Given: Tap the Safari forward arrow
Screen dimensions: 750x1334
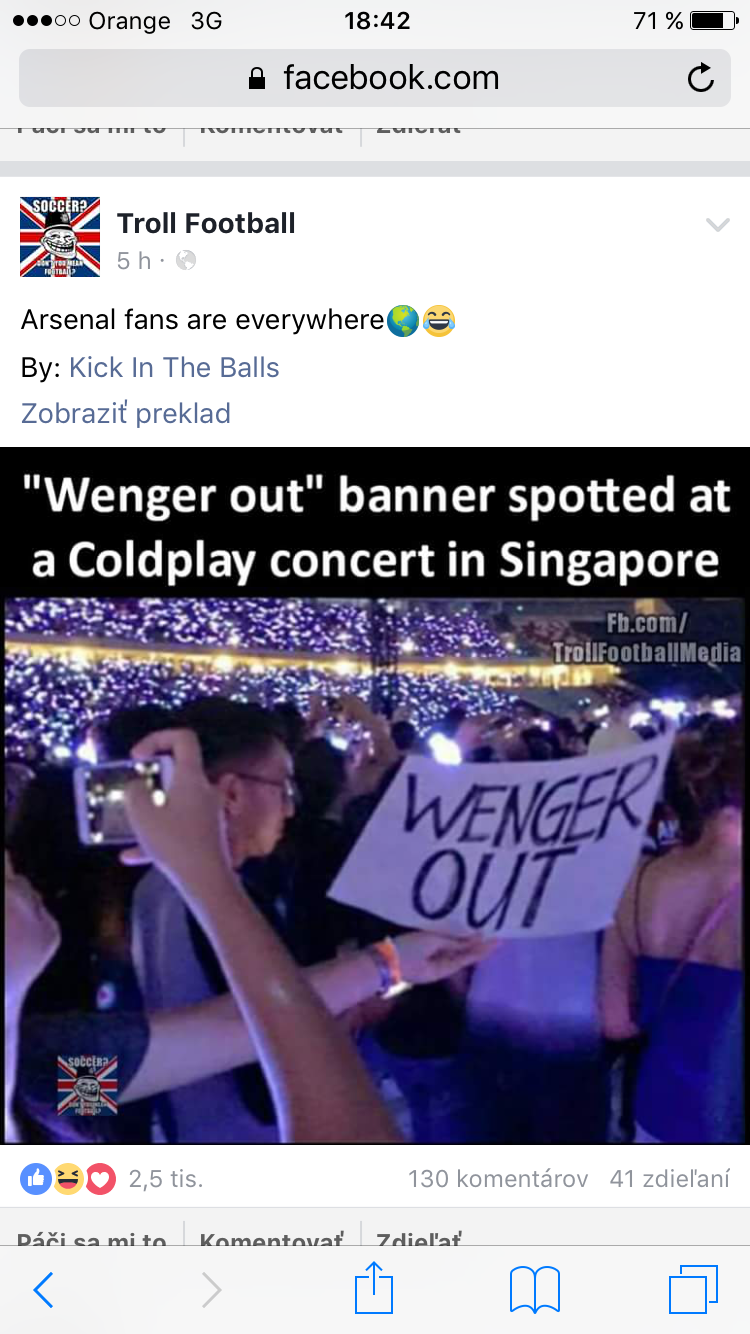Looking at the screenshot, I should point(211,1290).
